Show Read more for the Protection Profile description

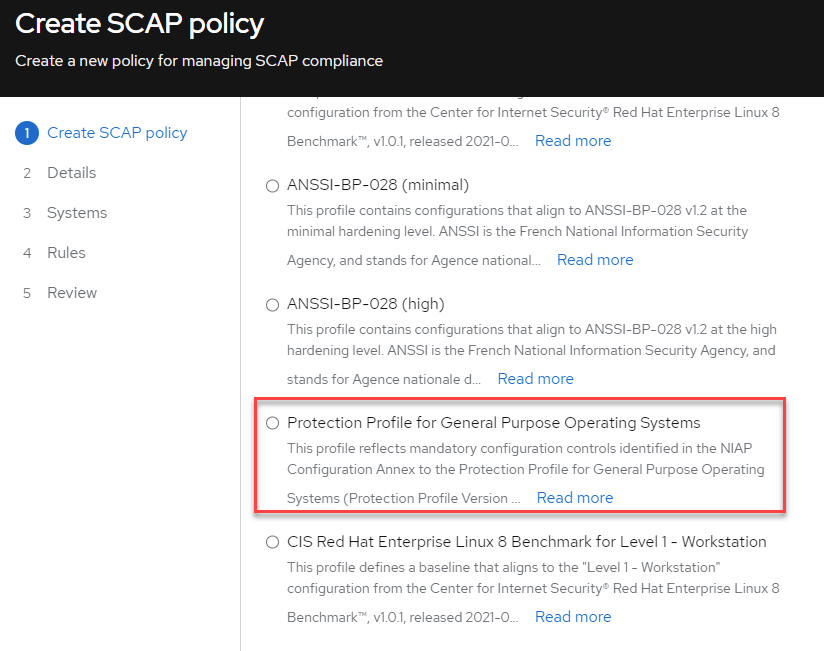click(x=575, y=498)
